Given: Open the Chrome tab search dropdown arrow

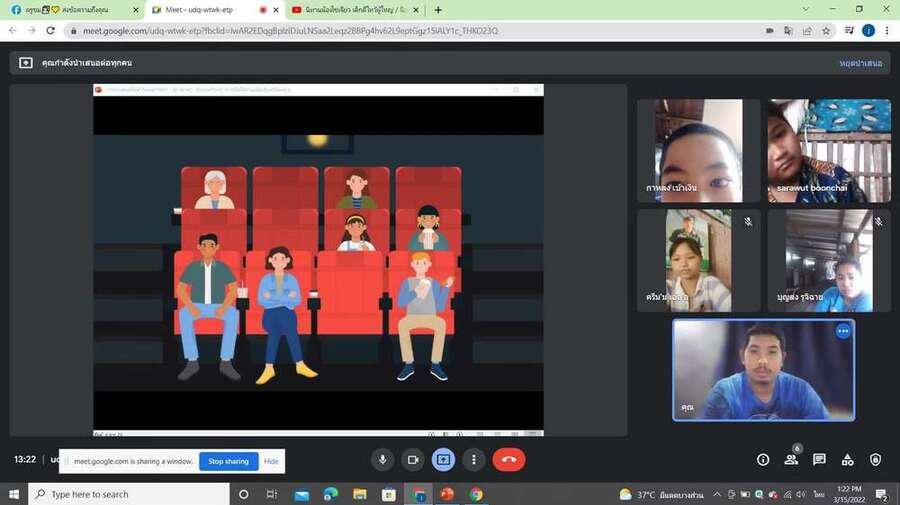Looking at the screenshot, I should coord(805,10).
